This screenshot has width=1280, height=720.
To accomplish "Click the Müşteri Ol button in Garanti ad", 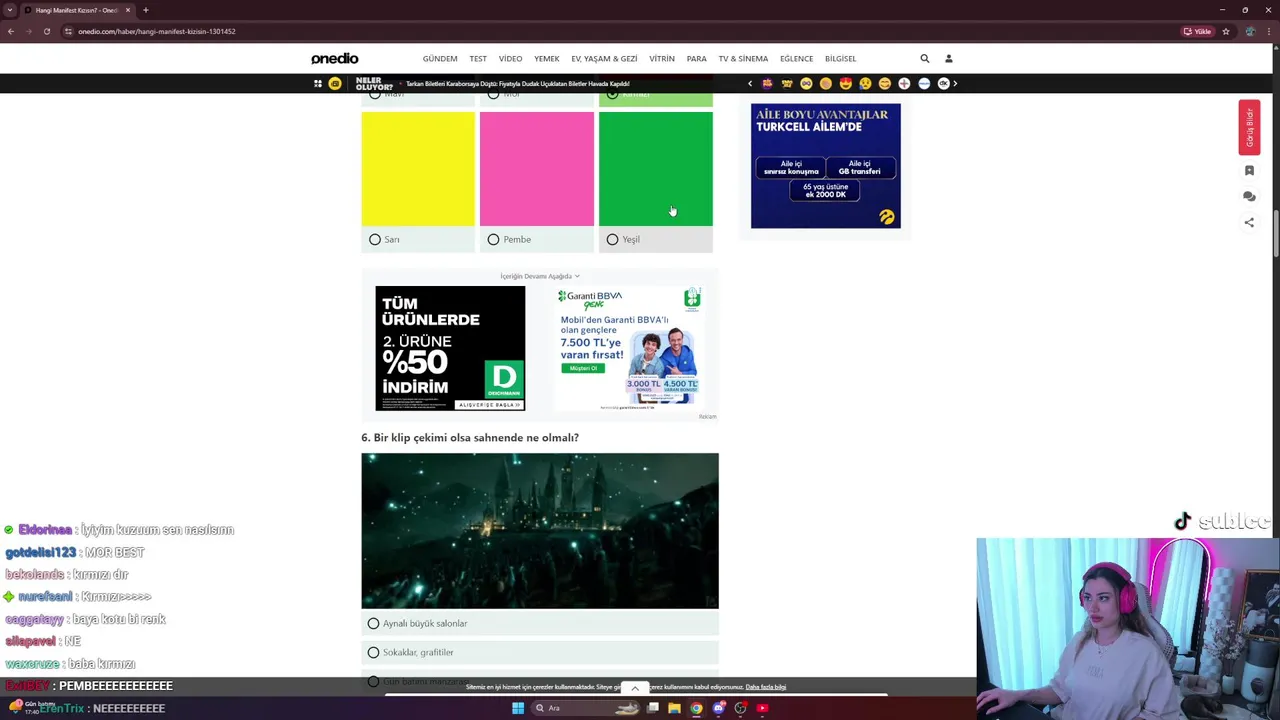I will click(x=583, y=368).
